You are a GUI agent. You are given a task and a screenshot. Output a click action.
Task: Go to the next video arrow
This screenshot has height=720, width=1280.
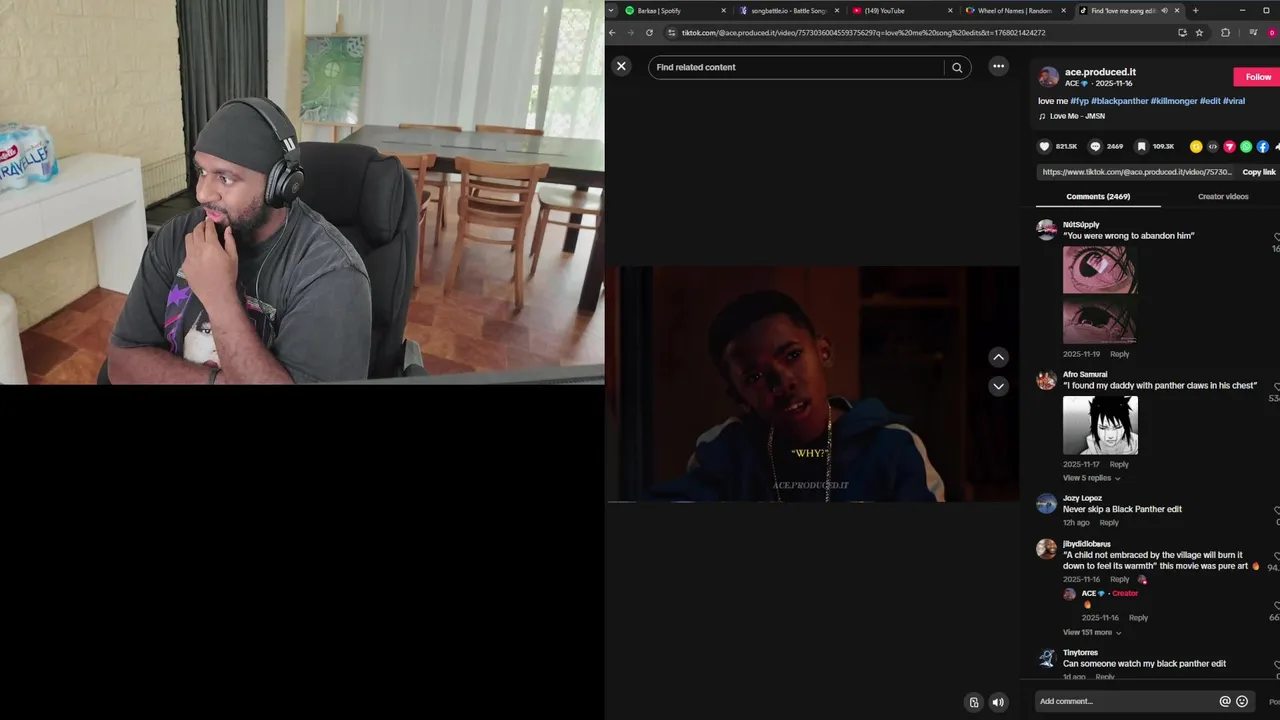(x=998, y=386)
